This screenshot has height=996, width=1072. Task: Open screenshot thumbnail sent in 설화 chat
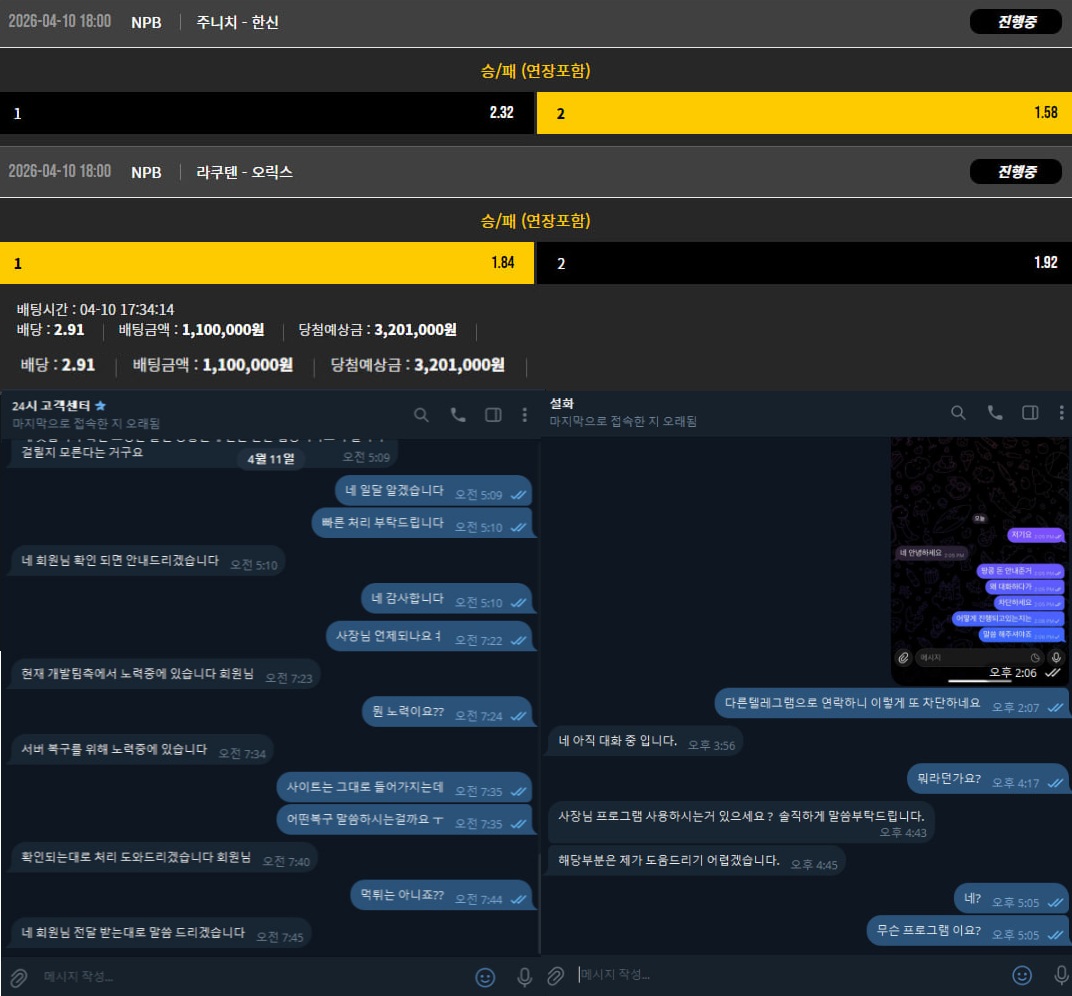click(979, 560)
